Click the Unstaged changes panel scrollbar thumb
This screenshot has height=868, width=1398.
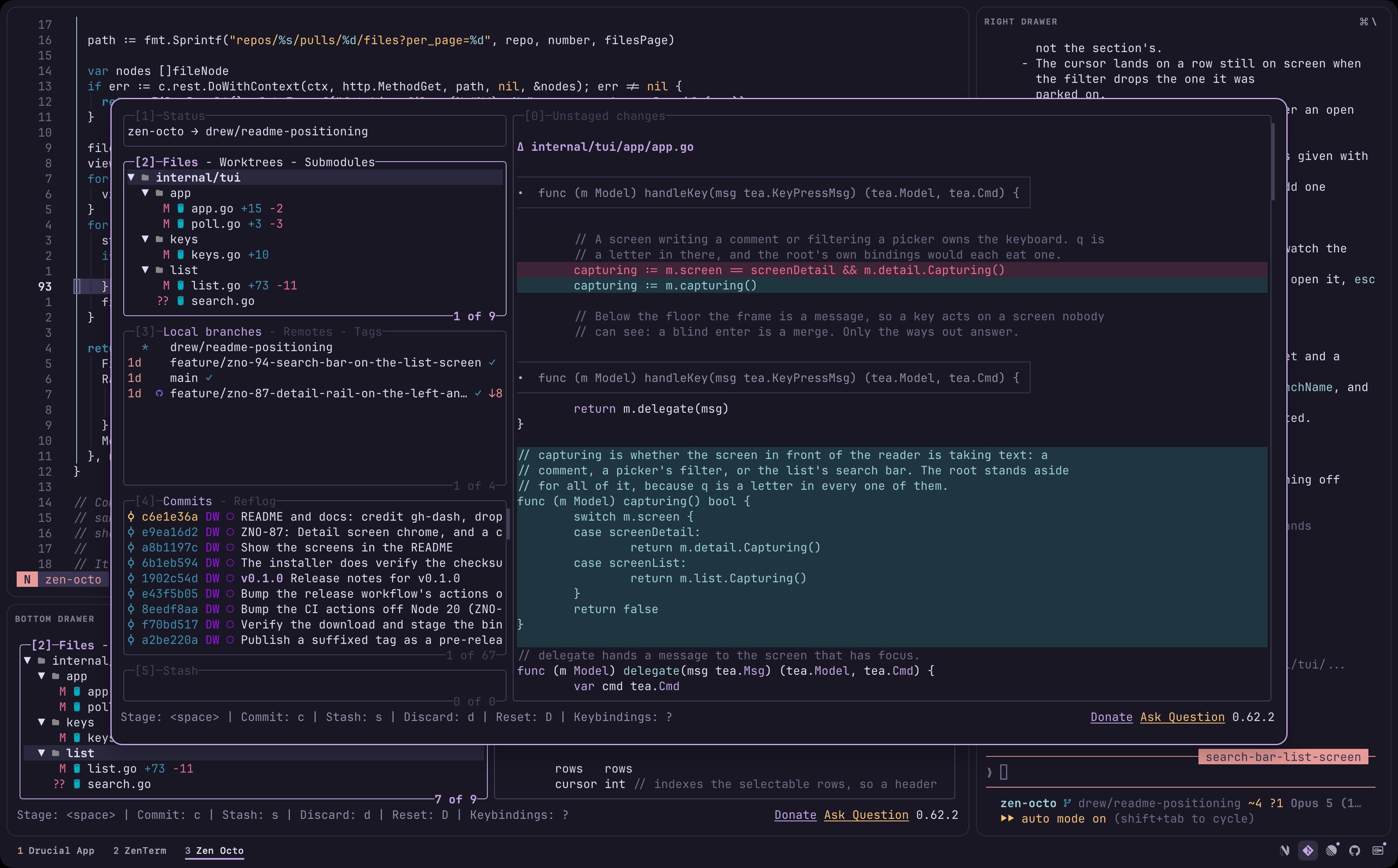[1272, 162]
